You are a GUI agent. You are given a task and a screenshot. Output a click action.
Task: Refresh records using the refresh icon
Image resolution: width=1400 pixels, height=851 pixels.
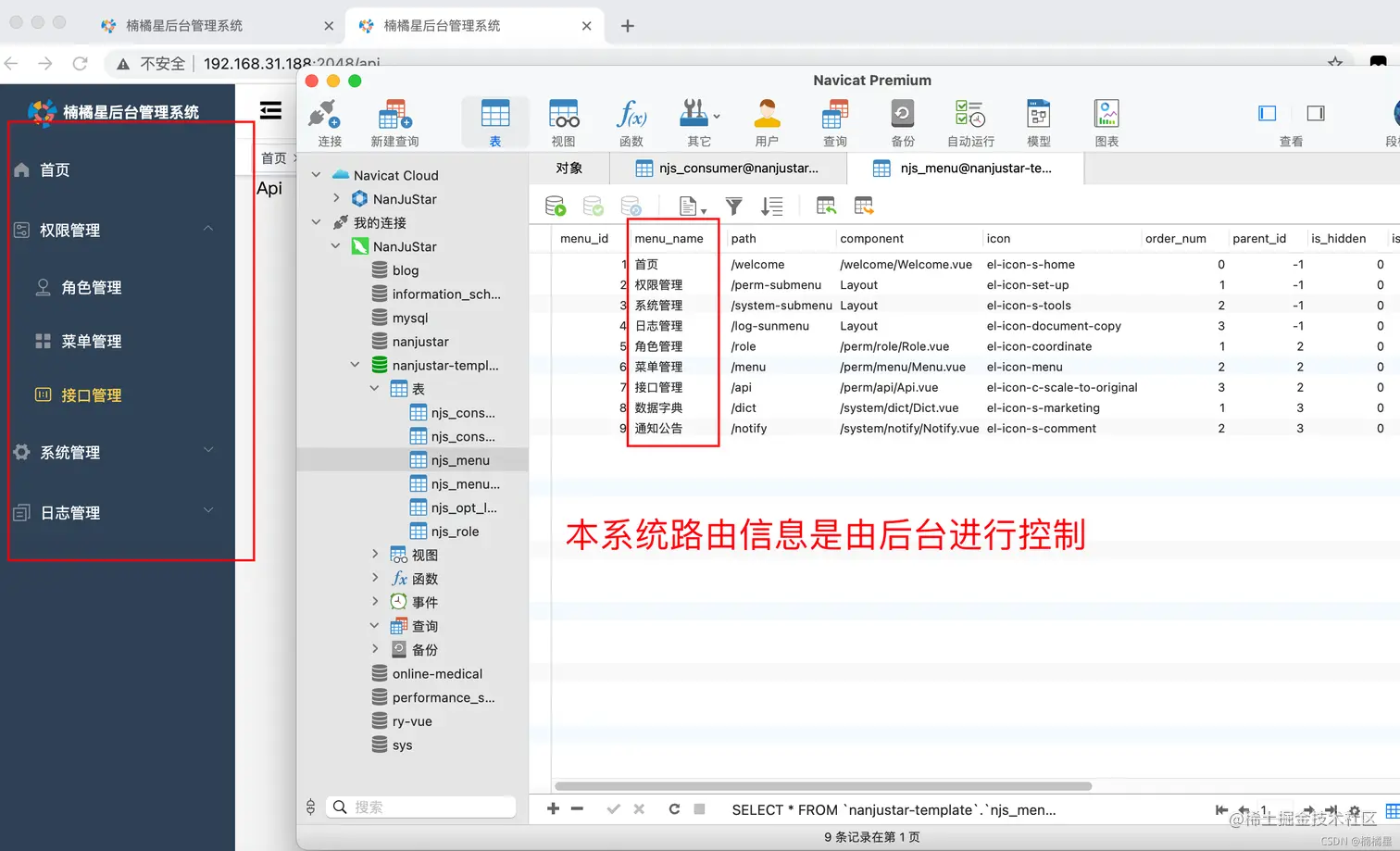674,808
